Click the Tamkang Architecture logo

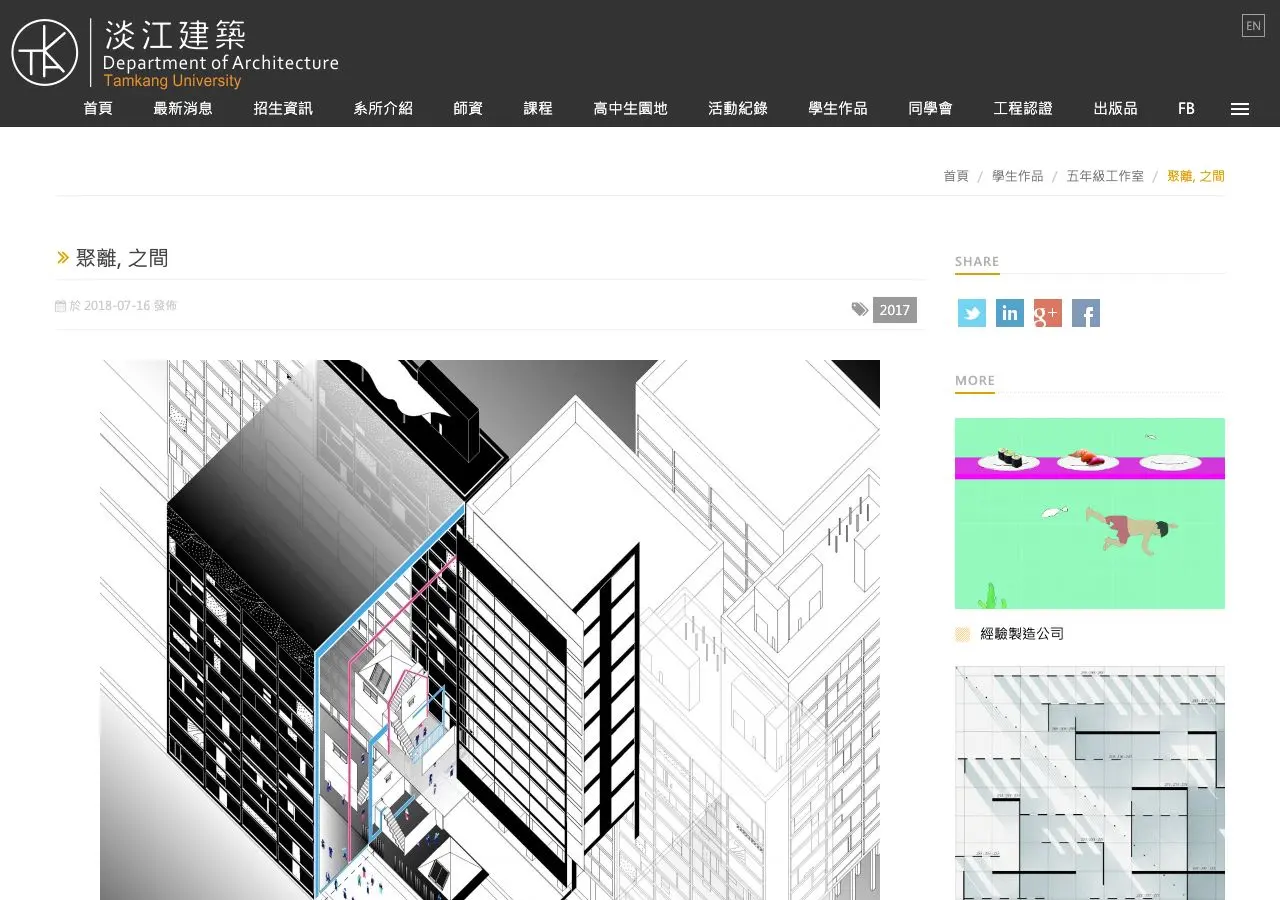point(175,53)
